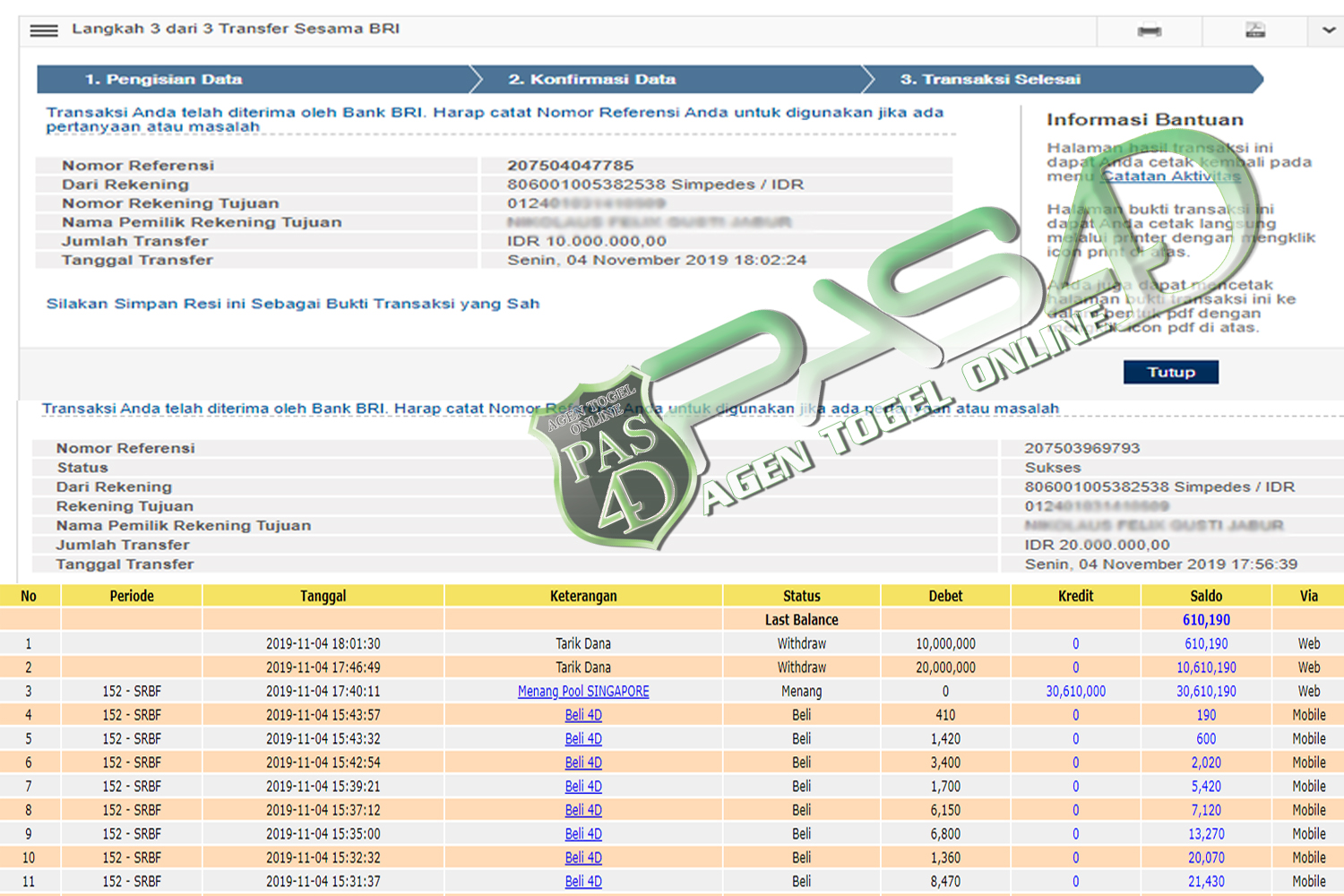This screenshot has width=1344, height=896.
Task: Click saldo value 30,610,190
Action: point(1206,692)
